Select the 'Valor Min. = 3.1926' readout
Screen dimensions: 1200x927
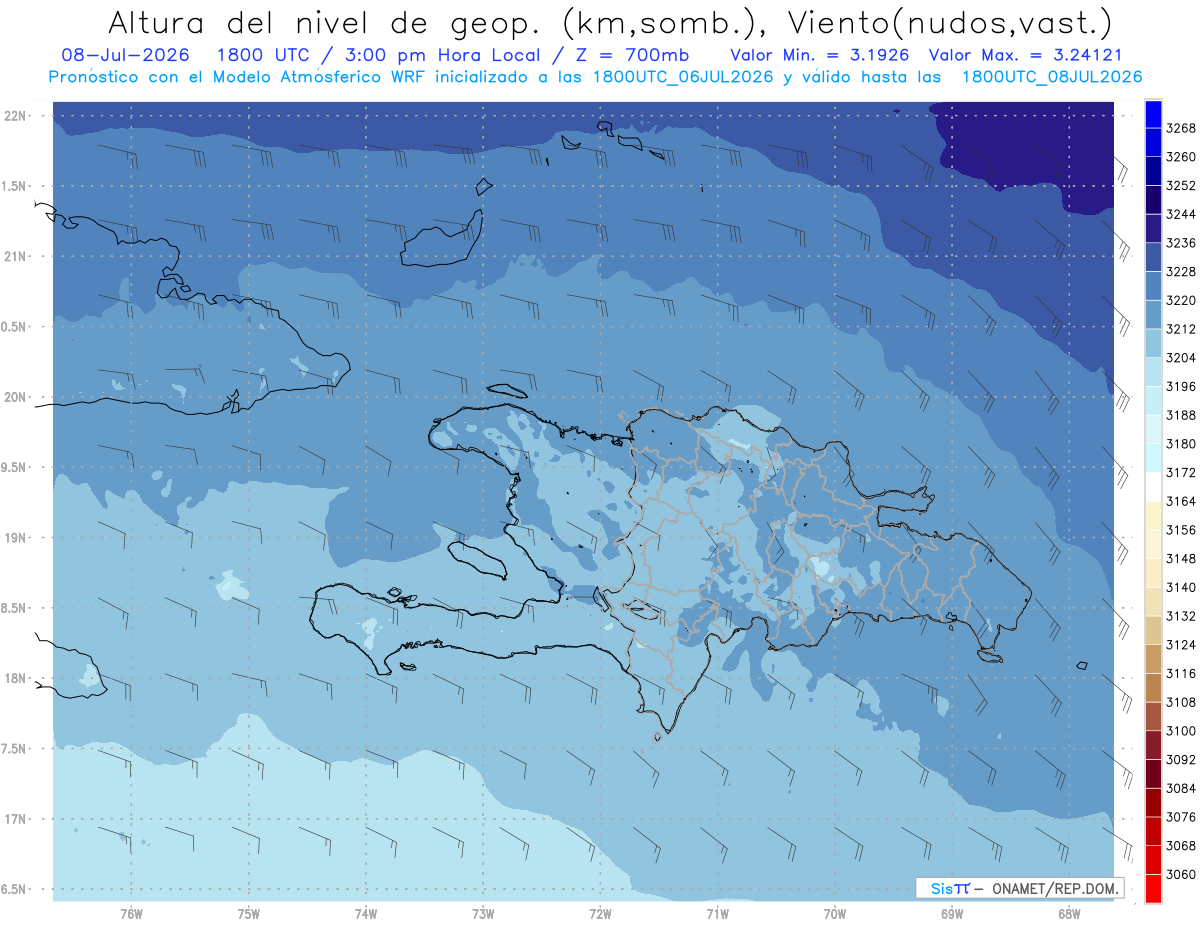coord(819,56)
